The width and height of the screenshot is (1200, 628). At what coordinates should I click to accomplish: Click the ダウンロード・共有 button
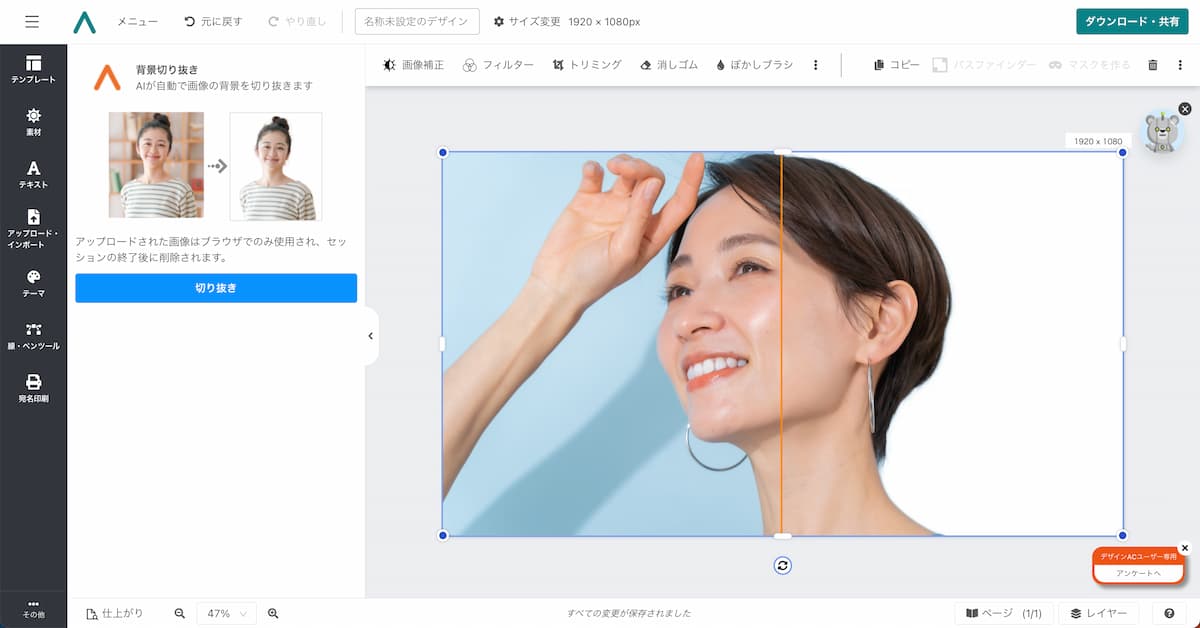click(1131, 20)
